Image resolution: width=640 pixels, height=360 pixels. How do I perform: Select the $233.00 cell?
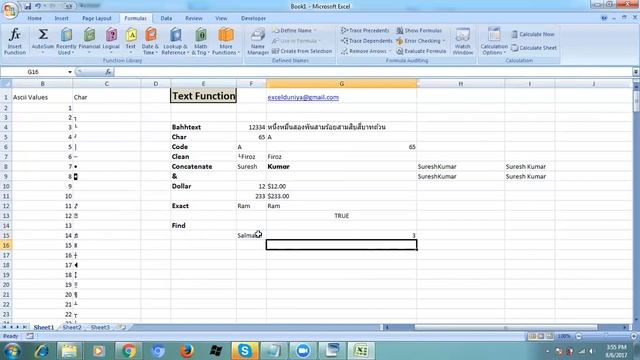coord(341,196)
